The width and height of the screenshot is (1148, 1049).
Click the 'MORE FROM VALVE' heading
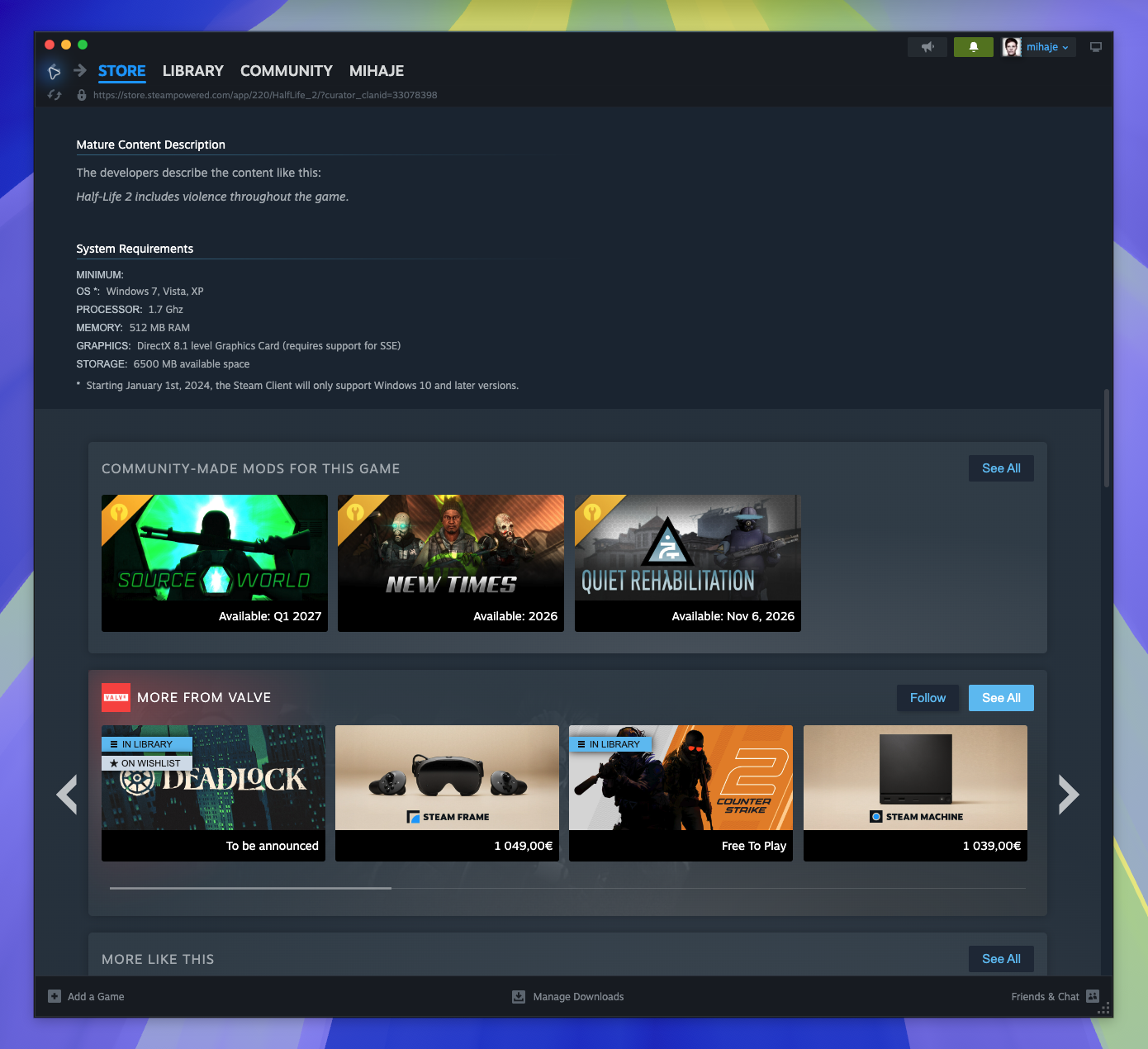204,698
